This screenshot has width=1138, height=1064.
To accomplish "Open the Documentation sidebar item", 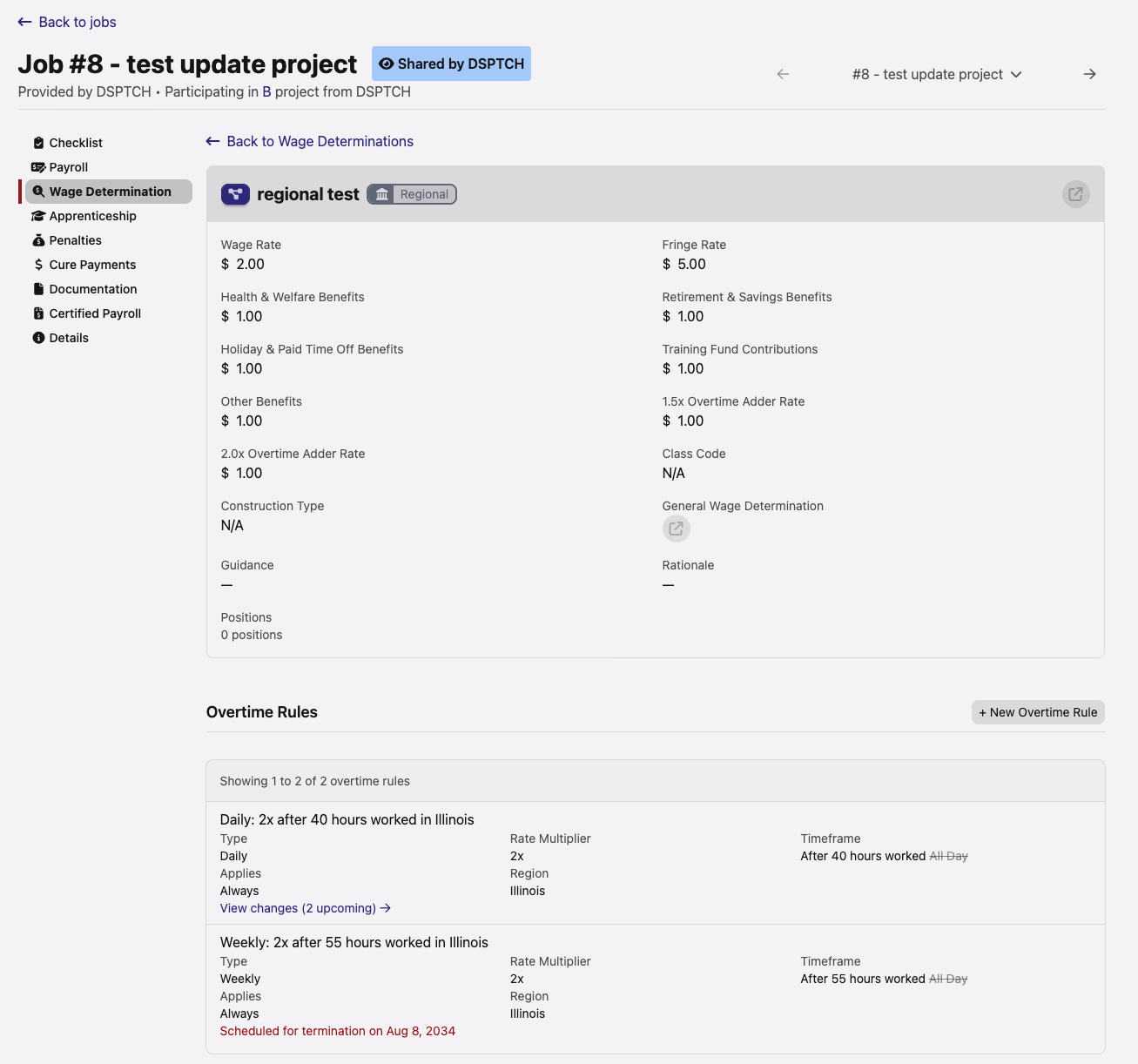I will 109,289.
